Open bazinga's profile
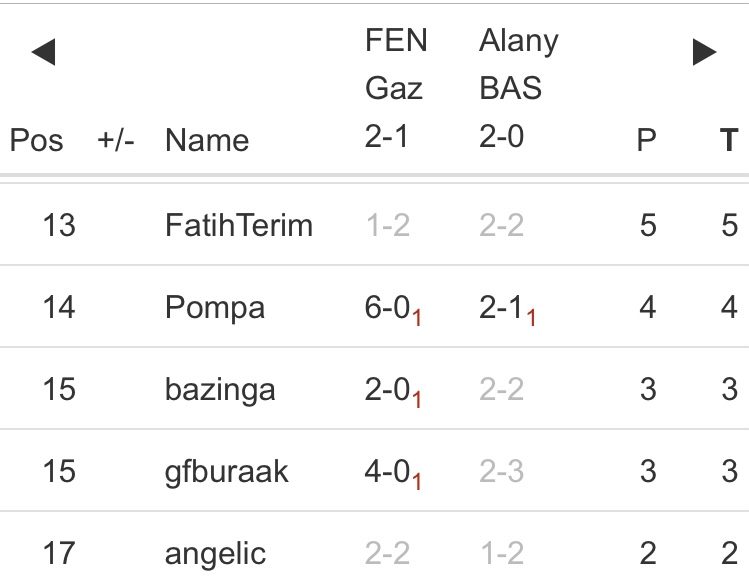This screenshot has width=749, height=581. [x=220, y=389]
